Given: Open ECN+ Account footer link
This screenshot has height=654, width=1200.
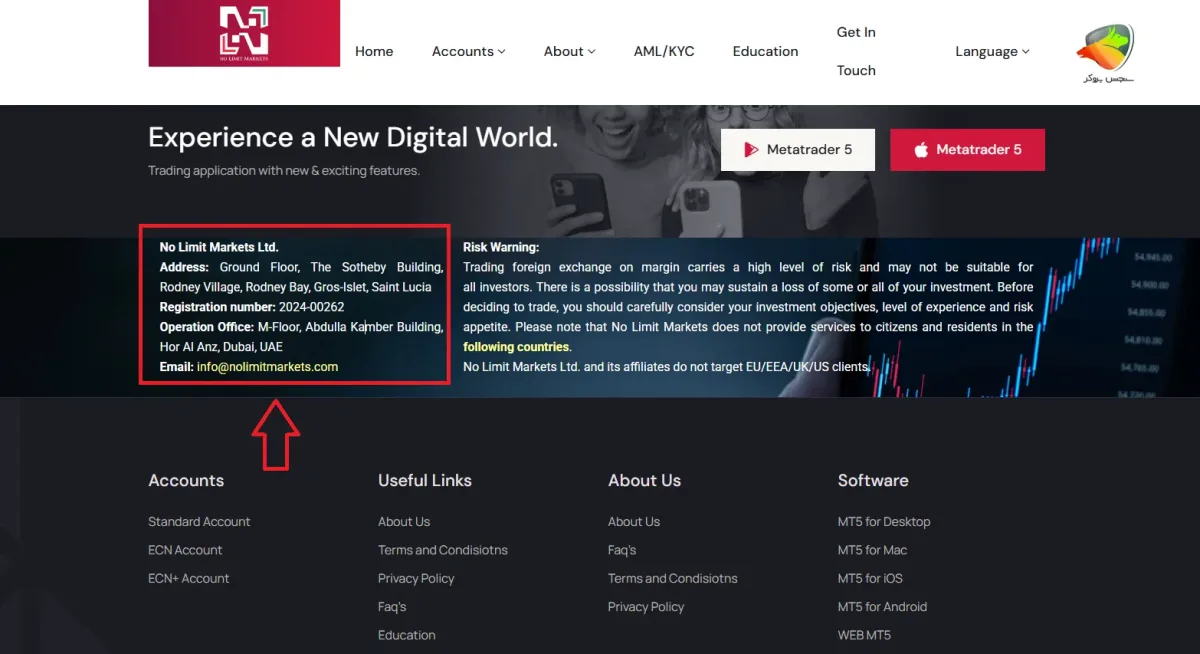Looking at the screenshot, I should [x=188, y=578].
